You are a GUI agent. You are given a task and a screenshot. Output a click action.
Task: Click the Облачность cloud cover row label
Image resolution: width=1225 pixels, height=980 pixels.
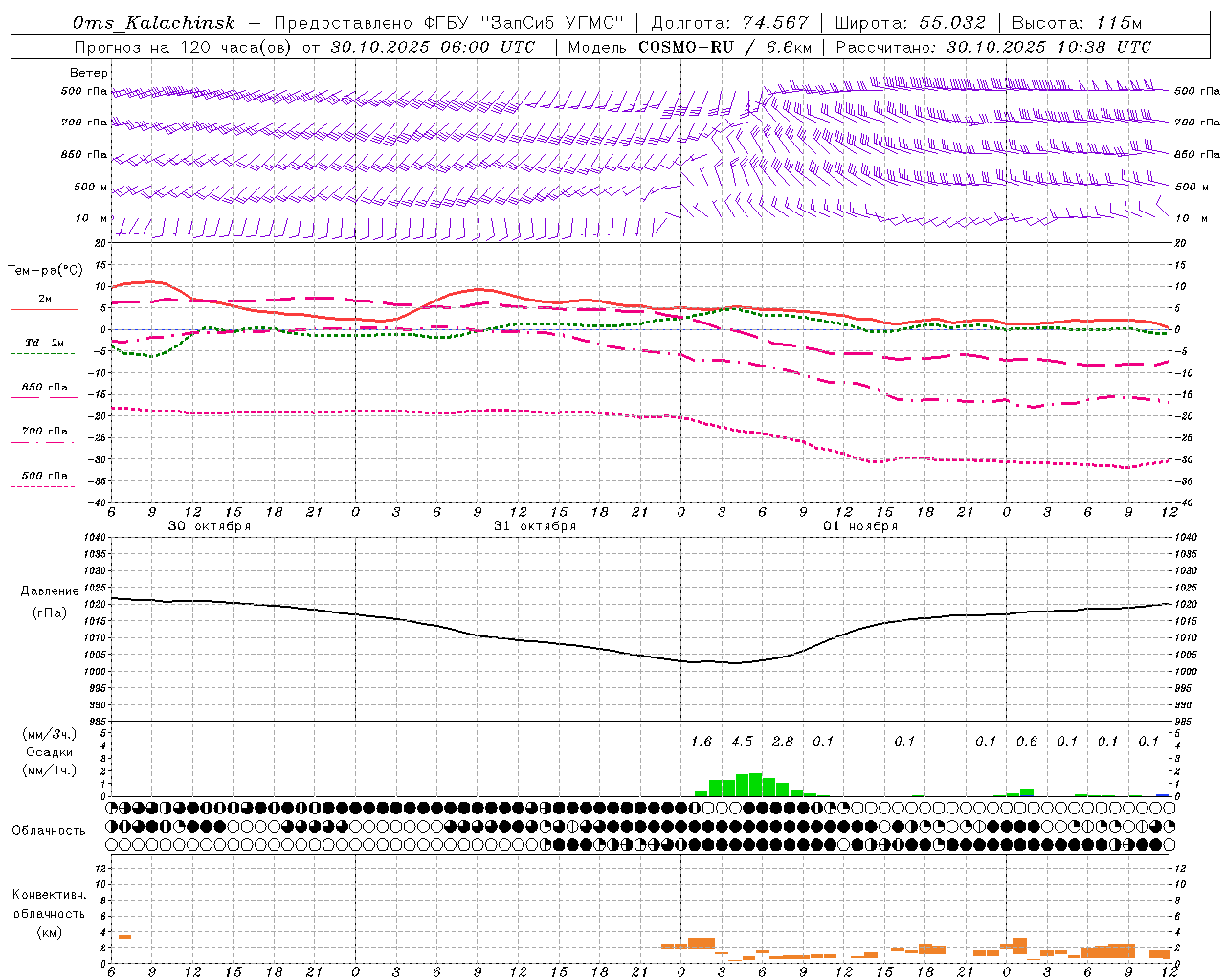tap(49, 830)
